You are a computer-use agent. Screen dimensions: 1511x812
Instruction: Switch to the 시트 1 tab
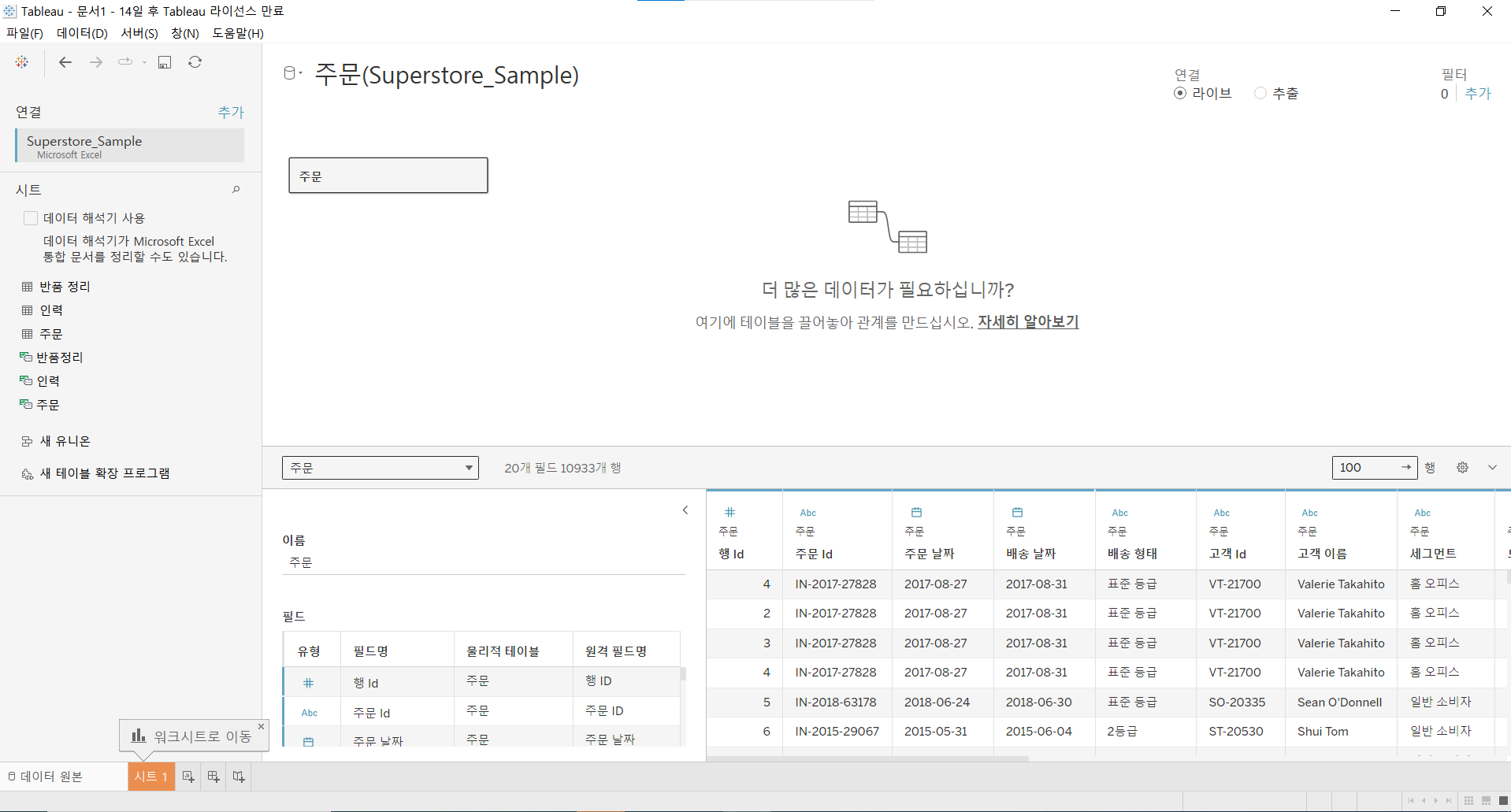click(151, 777)
